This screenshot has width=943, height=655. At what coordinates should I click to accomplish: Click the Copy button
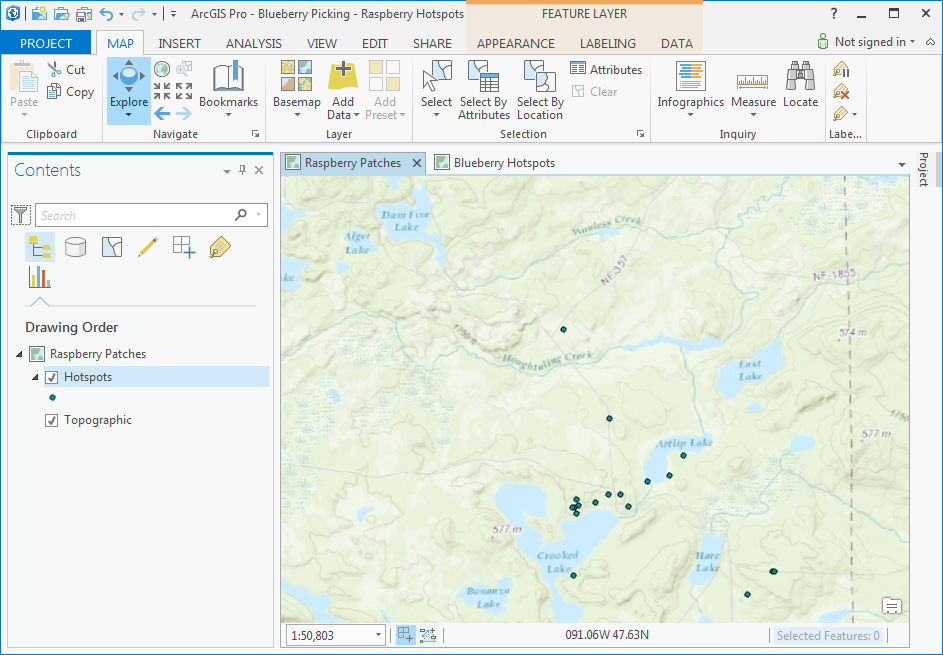(x=70, y=91)
